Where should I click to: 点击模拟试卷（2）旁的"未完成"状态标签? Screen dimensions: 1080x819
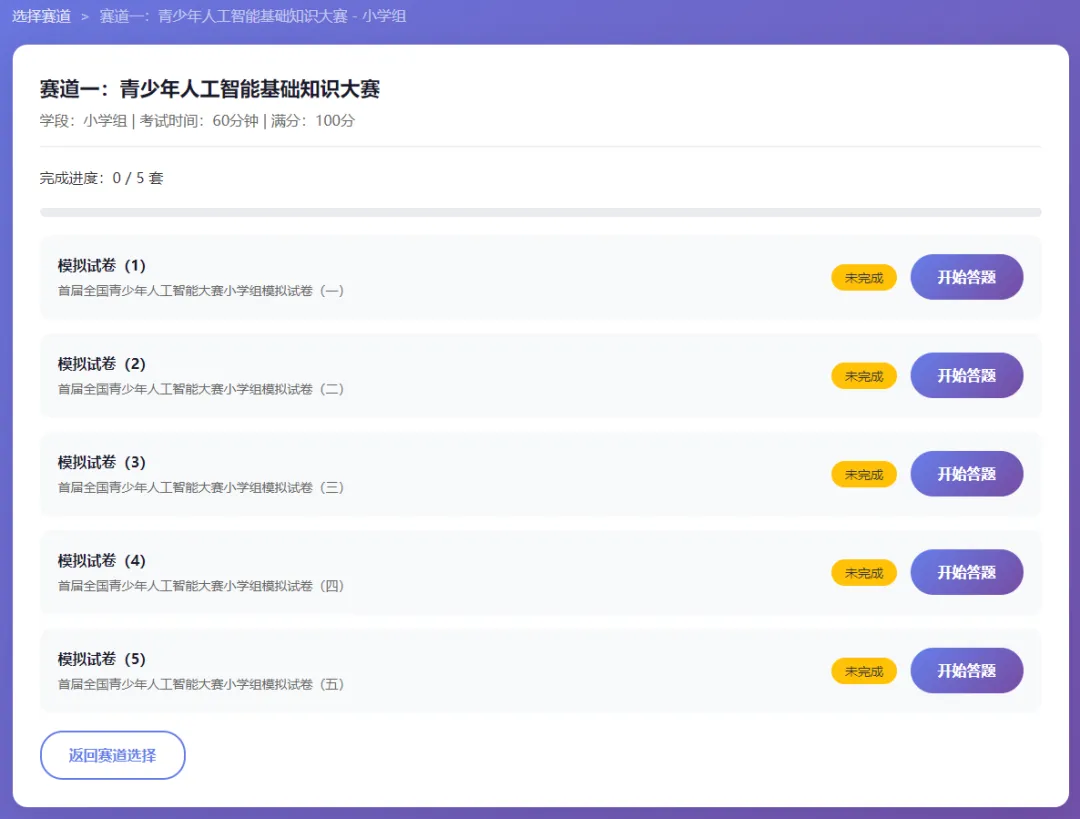[x=863, y=375]
